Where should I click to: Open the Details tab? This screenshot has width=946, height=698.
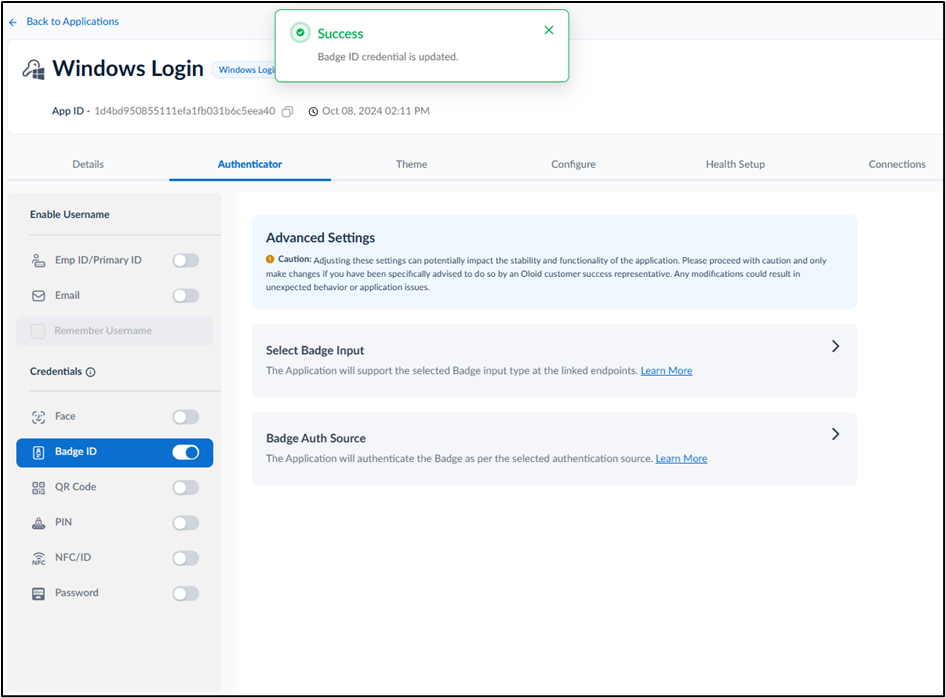(88, 164)
